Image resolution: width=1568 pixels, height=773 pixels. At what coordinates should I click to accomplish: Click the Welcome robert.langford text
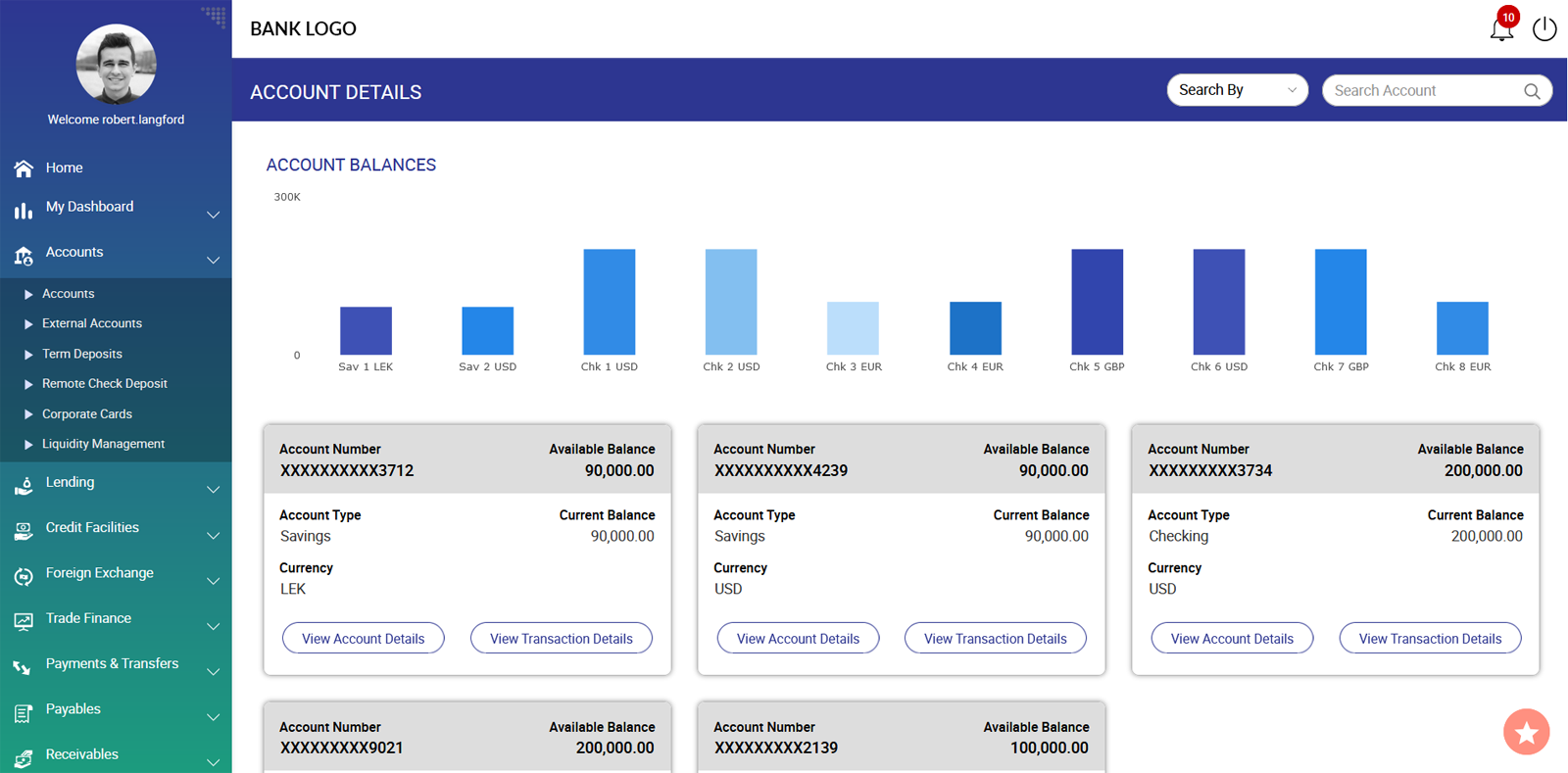tap(116, 120)
